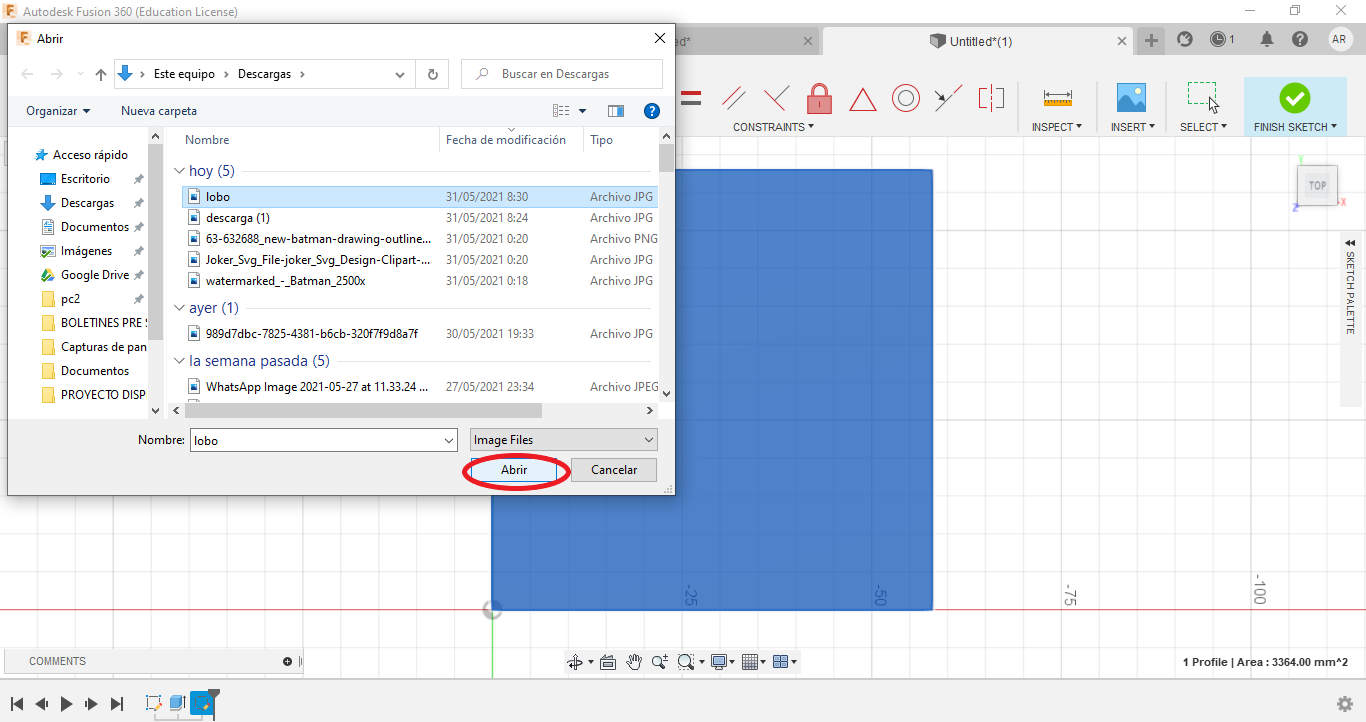Open Imágenes in the navigation pane

(86, 251)
